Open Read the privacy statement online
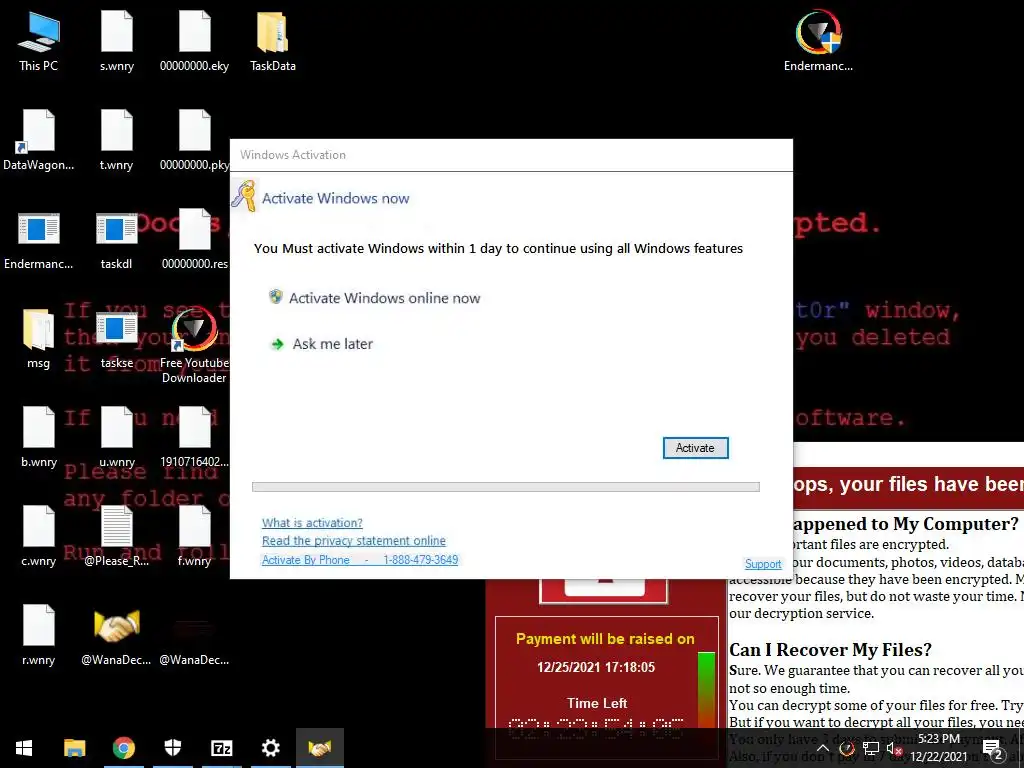 pos(354,541)
